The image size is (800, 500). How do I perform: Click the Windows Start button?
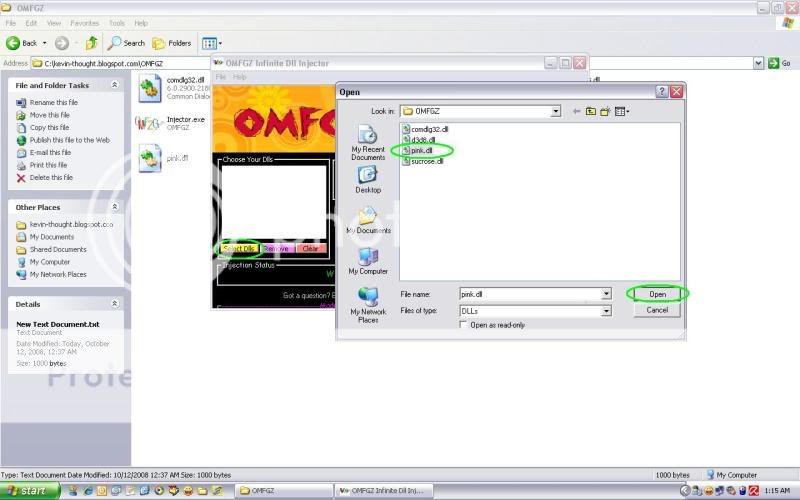click(x=30, y=491)
